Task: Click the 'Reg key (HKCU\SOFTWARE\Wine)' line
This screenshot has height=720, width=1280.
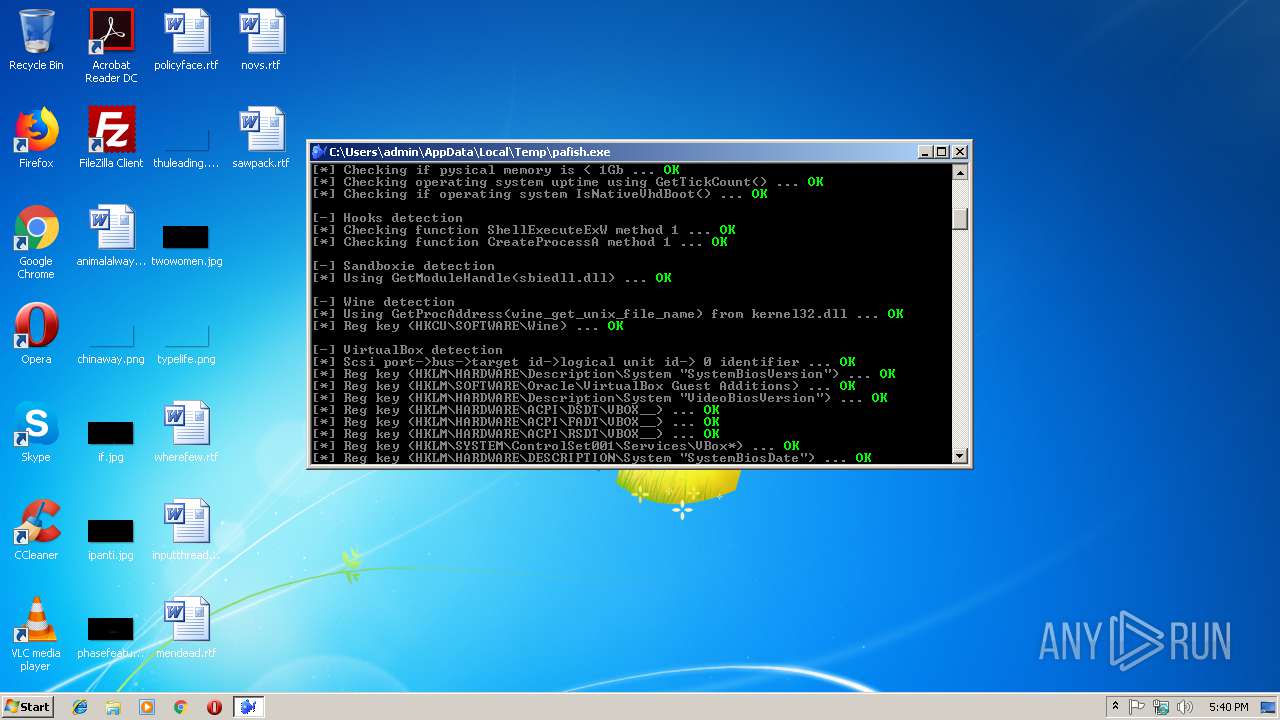Action: click(468, 326)
